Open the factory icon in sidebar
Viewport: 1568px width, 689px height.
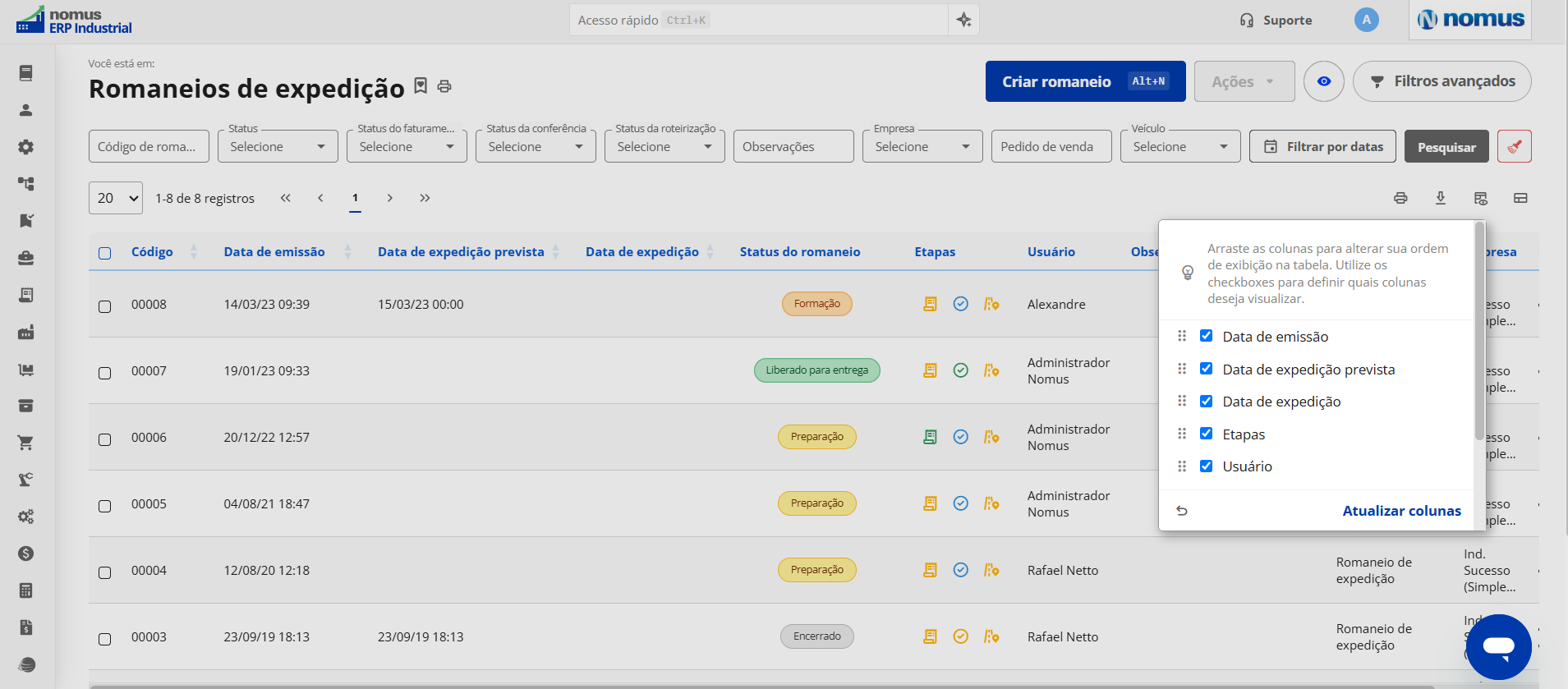coord(26,332)
